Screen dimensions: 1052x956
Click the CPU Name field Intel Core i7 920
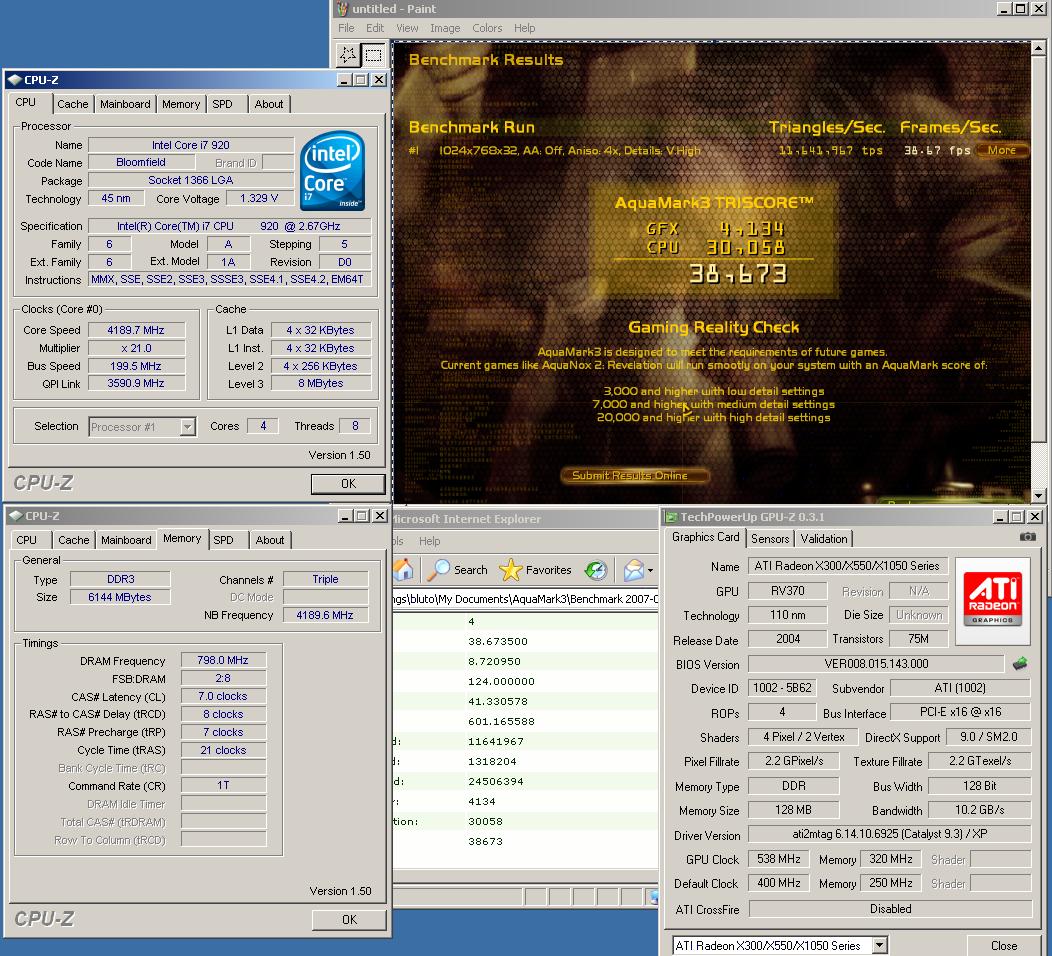pos(191,145)
